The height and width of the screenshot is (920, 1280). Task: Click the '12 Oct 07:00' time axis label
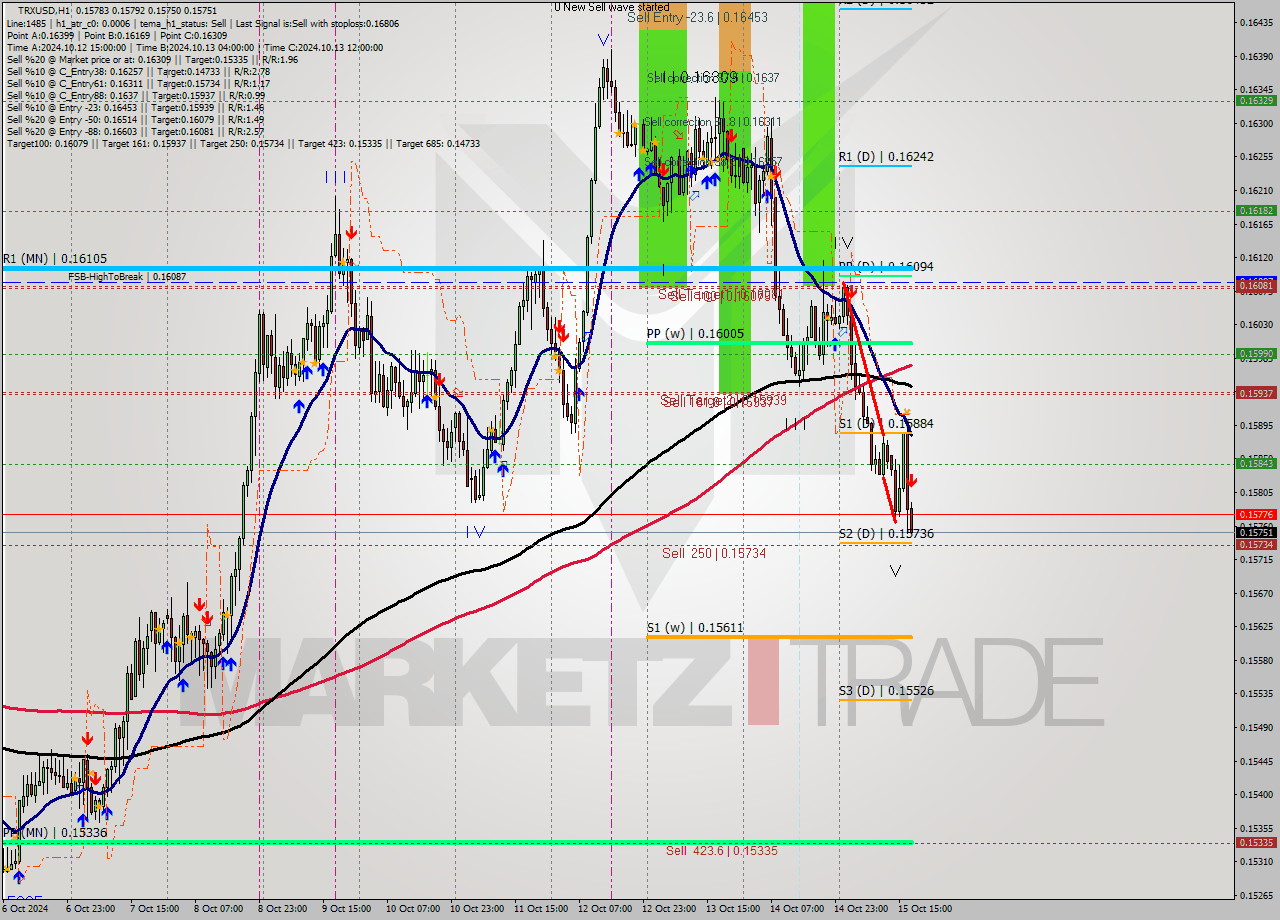click(x=603, y=909)
